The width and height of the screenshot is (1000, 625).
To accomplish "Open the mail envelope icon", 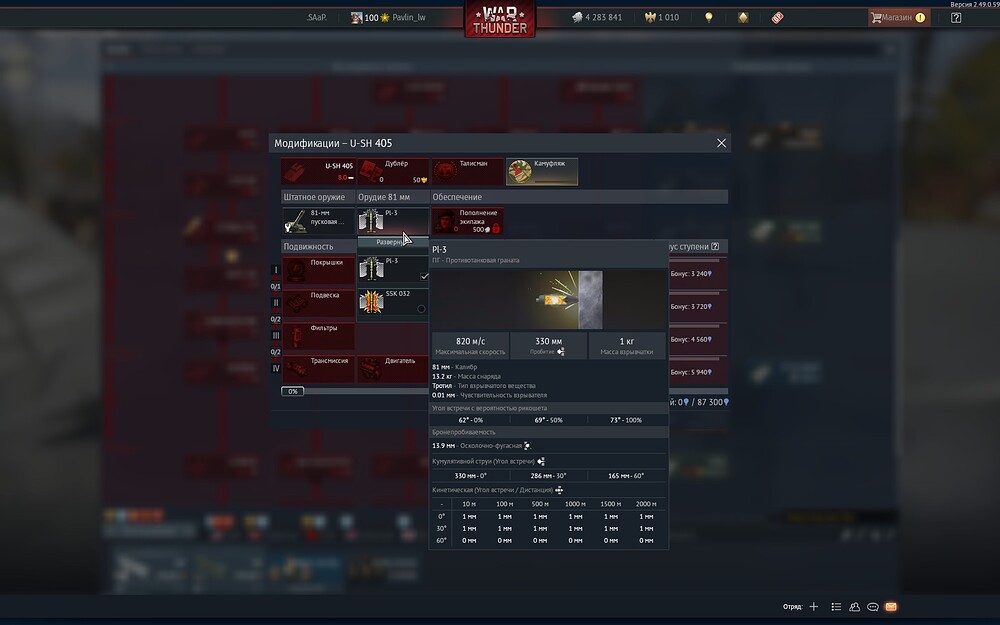I will pyautogui.click(x=891, y=607).
